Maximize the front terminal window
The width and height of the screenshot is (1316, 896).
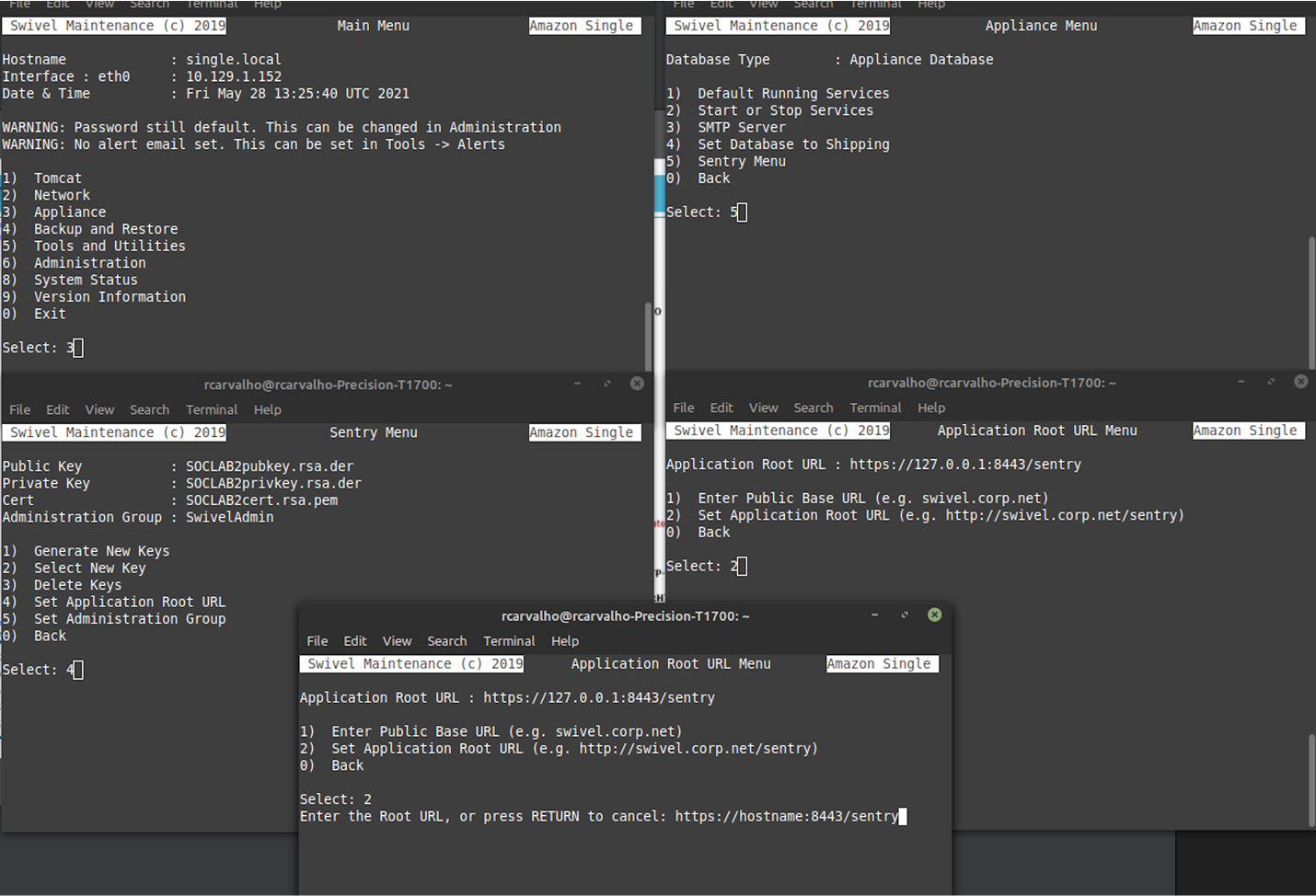point(904,615)
